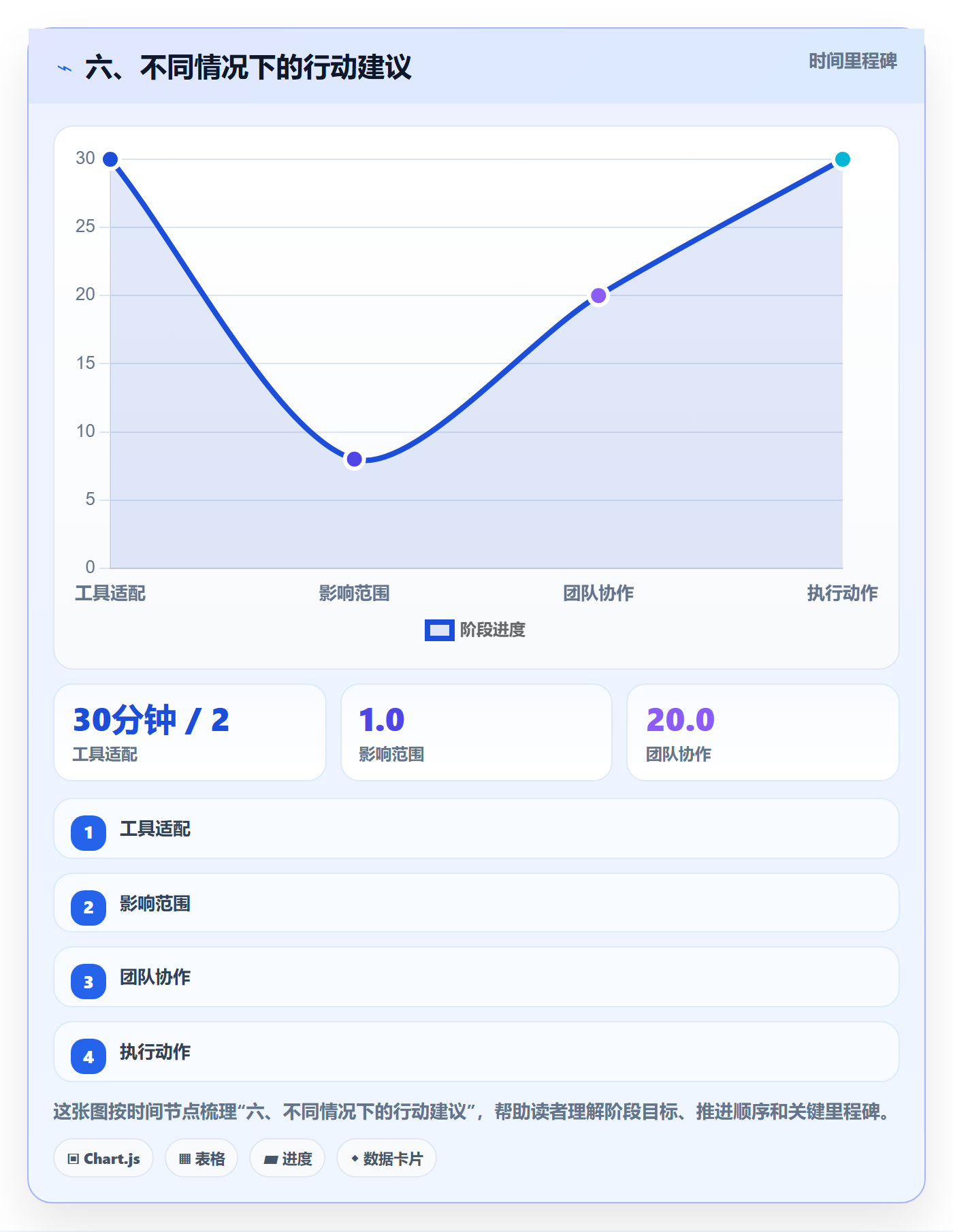
Task: Click the y-axis value 15
Action: click(x=85, y=363)
